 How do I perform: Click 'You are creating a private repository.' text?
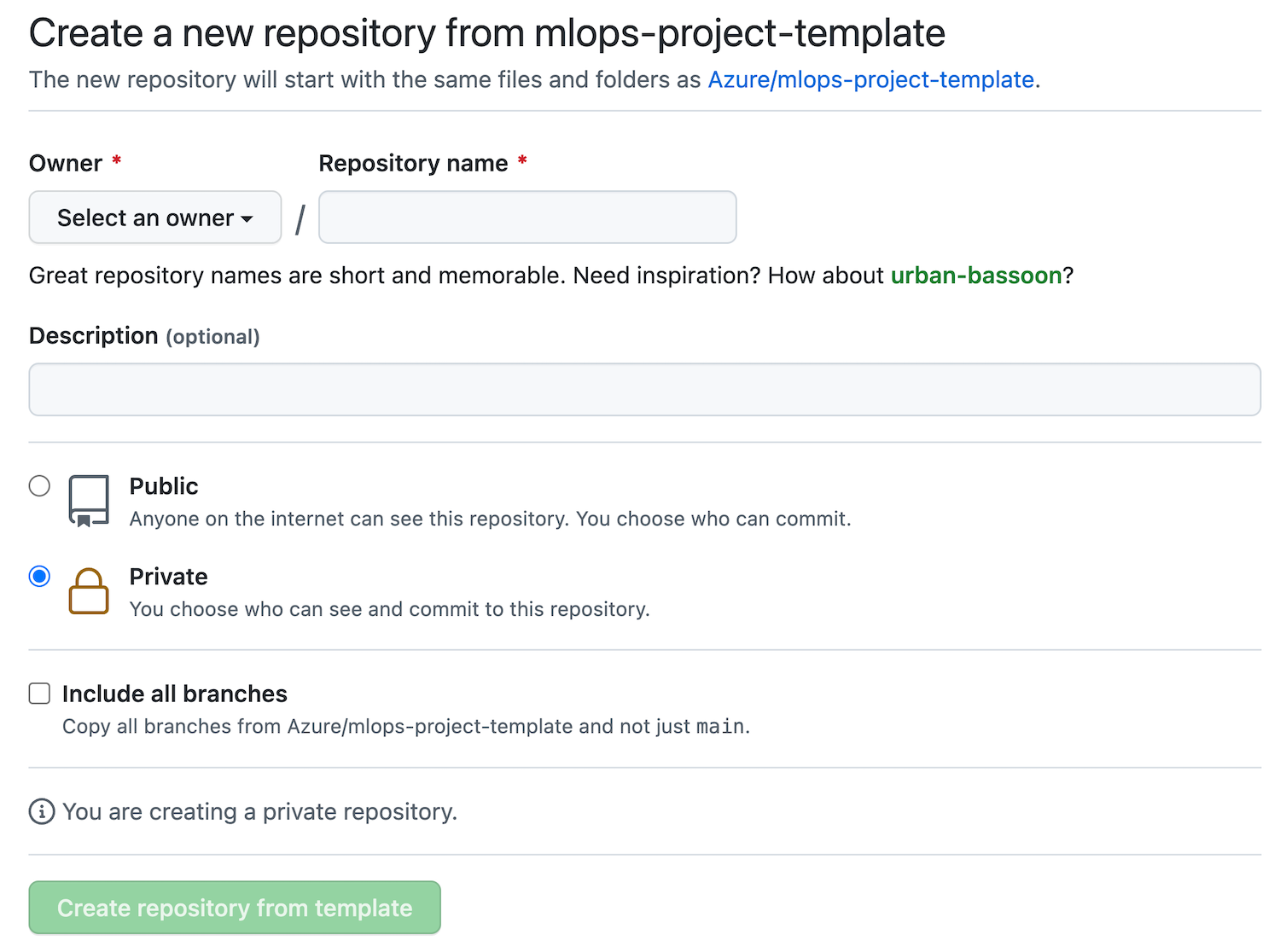pyautogui.click(x=260, y=812)
